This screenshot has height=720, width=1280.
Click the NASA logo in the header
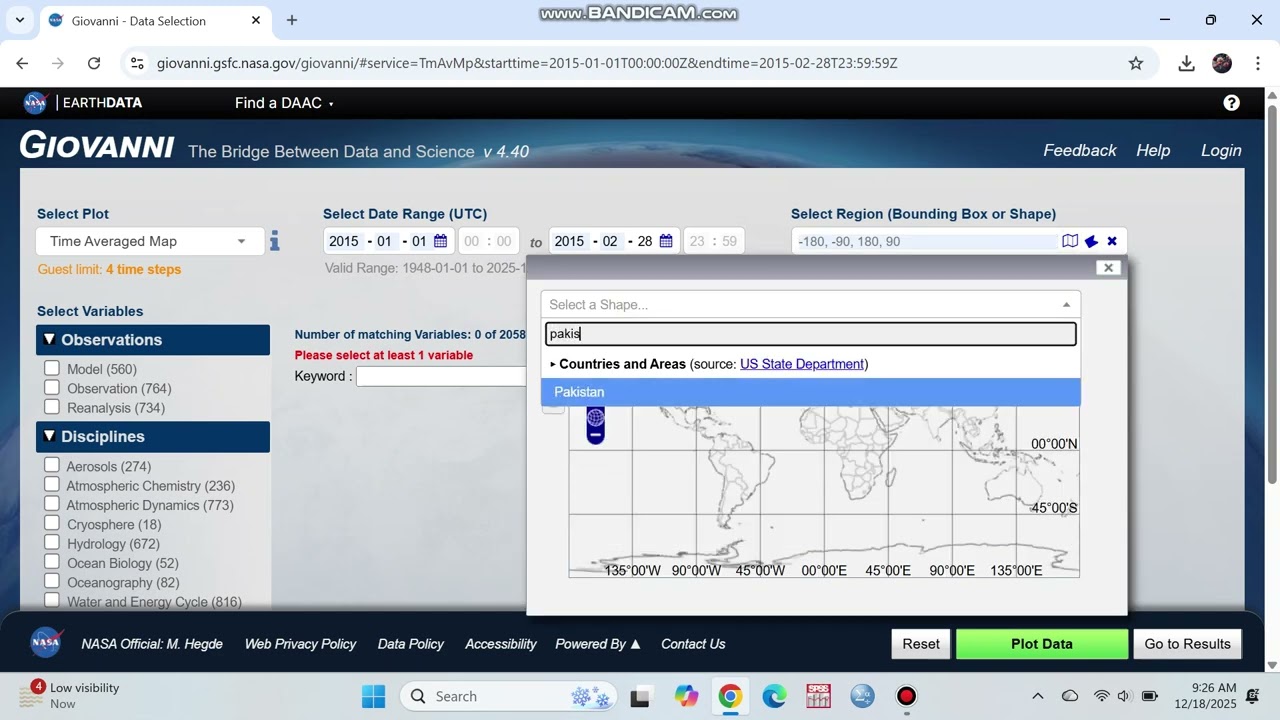pyautogui.click(x=35, y=103)
